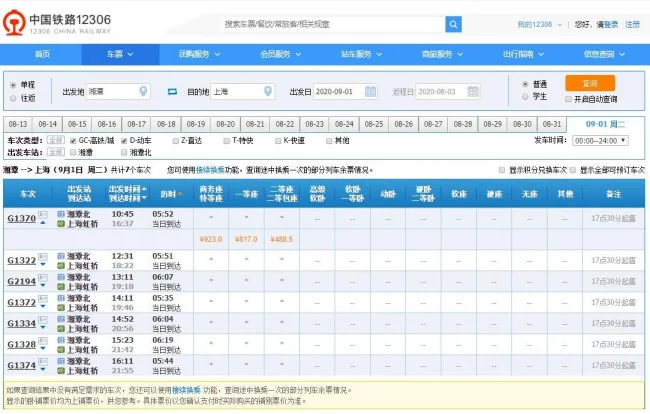Click the 注册 register link

pos(633,24)
